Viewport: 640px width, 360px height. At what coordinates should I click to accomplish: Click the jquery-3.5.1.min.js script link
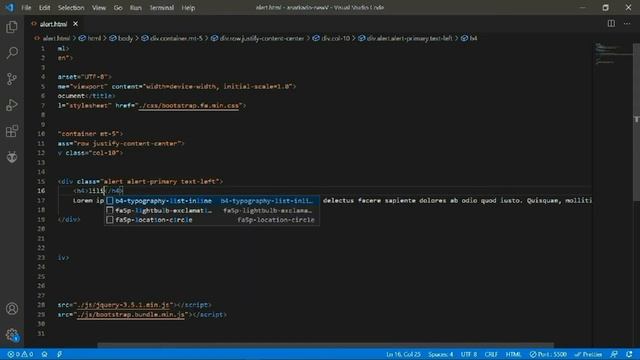point(123,304)
